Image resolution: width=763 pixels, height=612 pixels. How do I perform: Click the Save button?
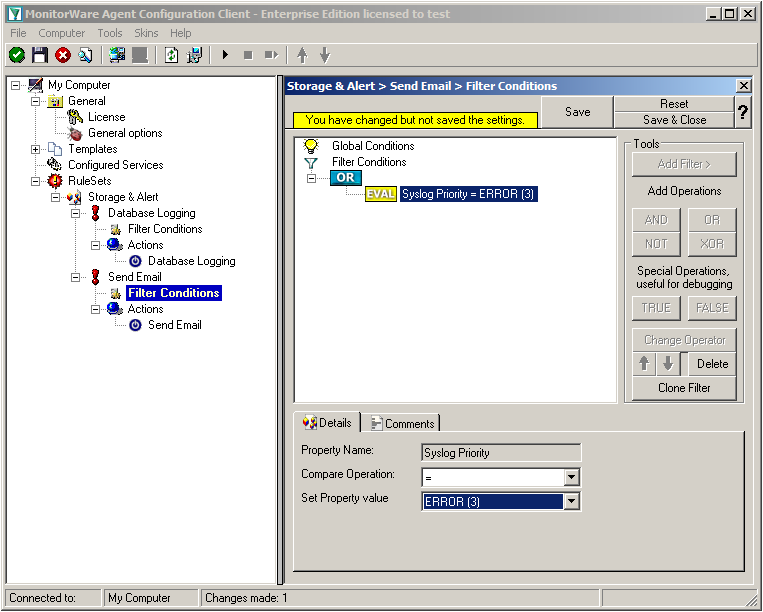(x=577, y=112)
